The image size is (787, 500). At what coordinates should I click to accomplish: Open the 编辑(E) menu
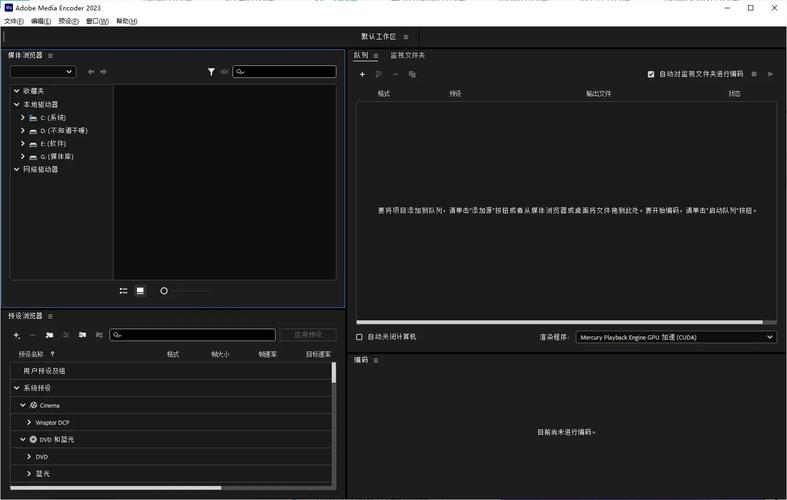pos(41,21)
